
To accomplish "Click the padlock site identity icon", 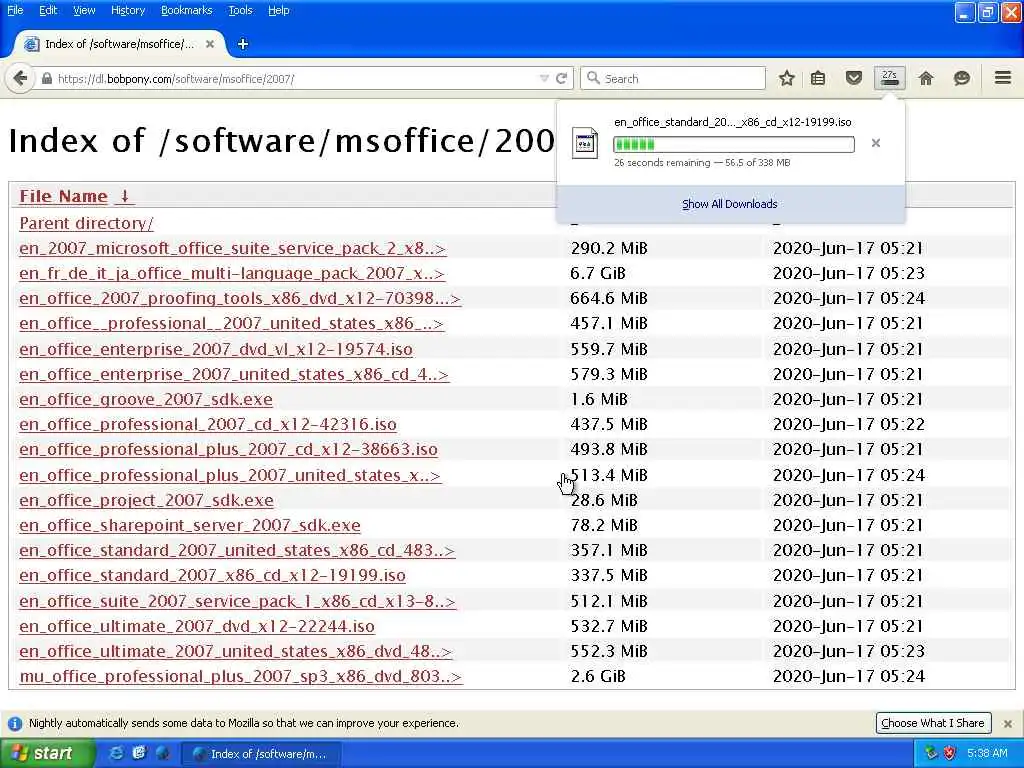I will coord(46,78).
